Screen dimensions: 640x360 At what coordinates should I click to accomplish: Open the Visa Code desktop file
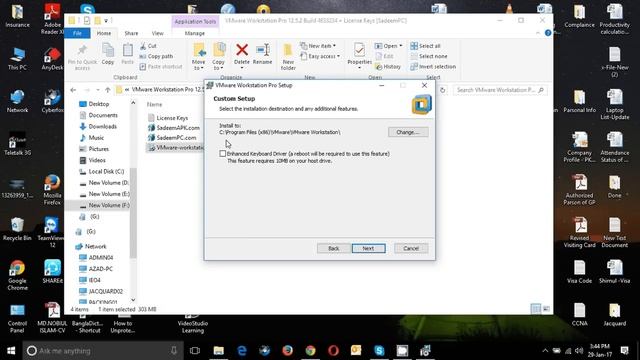pos(580,271)
